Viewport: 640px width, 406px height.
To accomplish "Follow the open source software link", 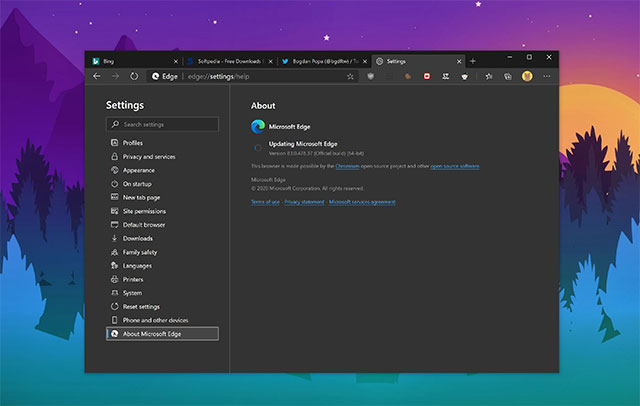I will (x=455, y=166).
